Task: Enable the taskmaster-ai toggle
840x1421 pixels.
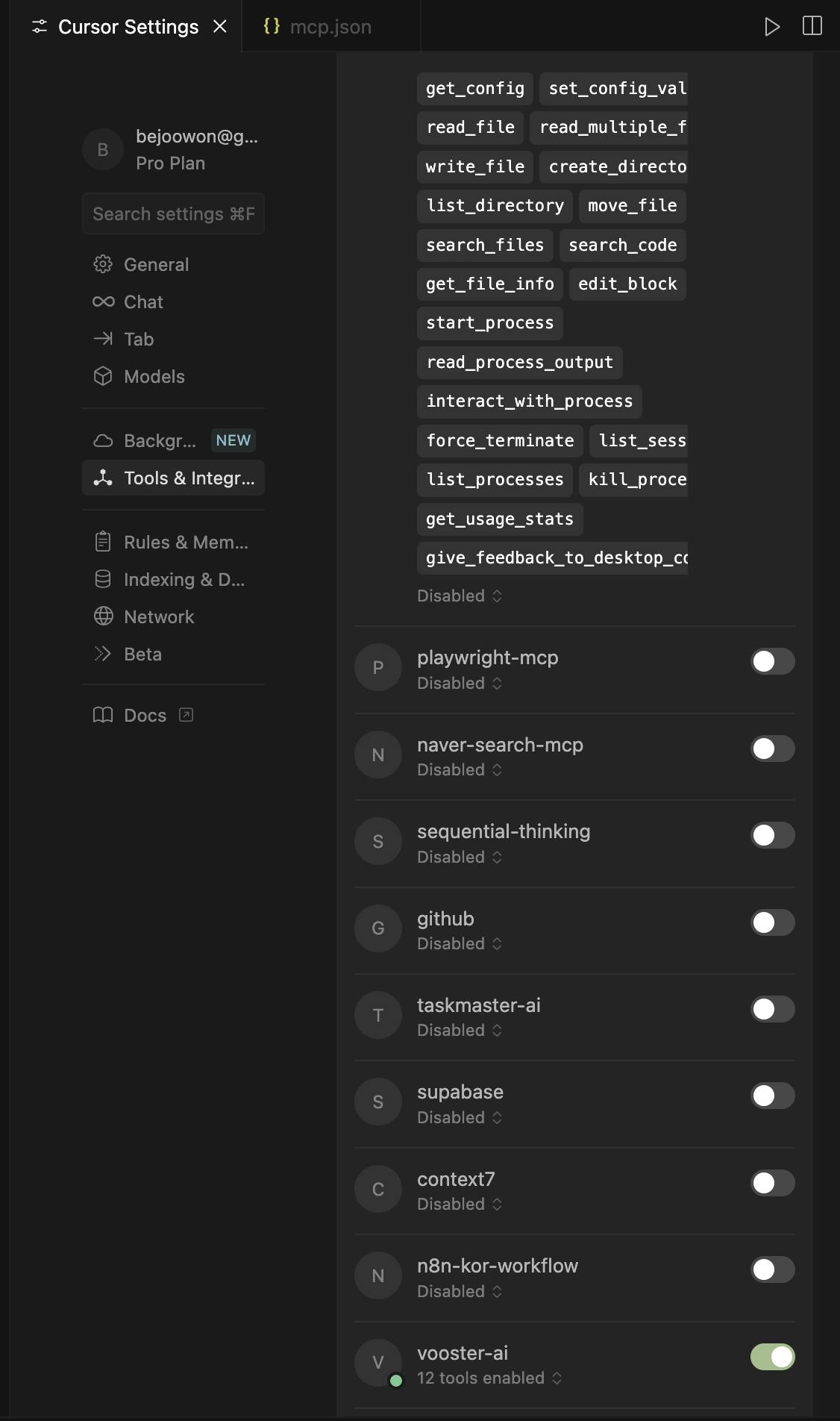Action: click(x=772, y=1009)
